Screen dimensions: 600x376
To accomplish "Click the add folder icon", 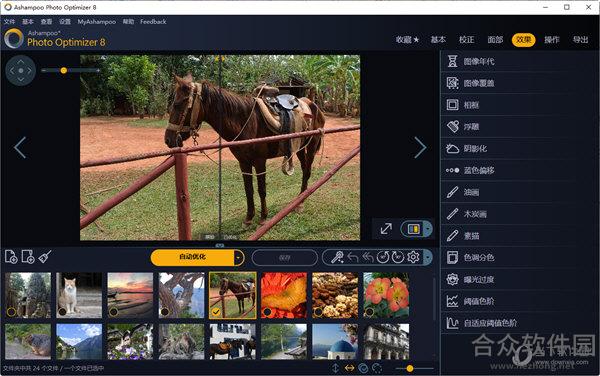I will [28, 257].
